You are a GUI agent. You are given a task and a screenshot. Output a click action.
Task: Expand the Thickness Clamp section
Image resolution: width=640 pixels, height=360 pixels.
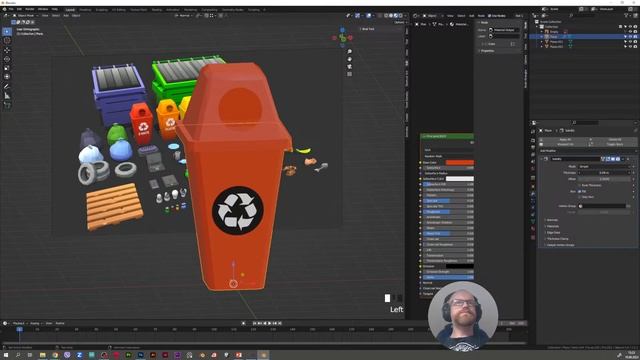[556, 239]
